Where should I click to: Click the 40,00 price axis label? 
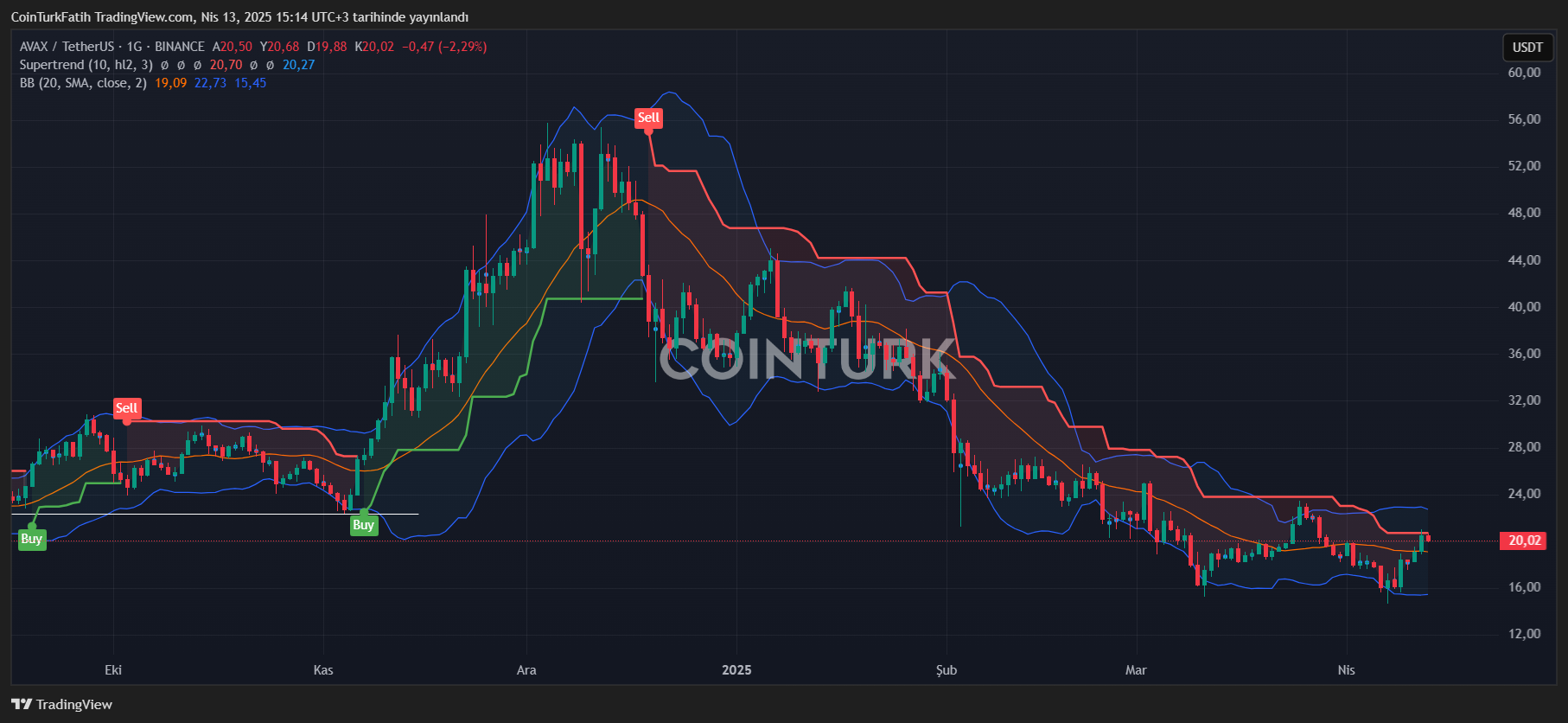point(1524,307)
